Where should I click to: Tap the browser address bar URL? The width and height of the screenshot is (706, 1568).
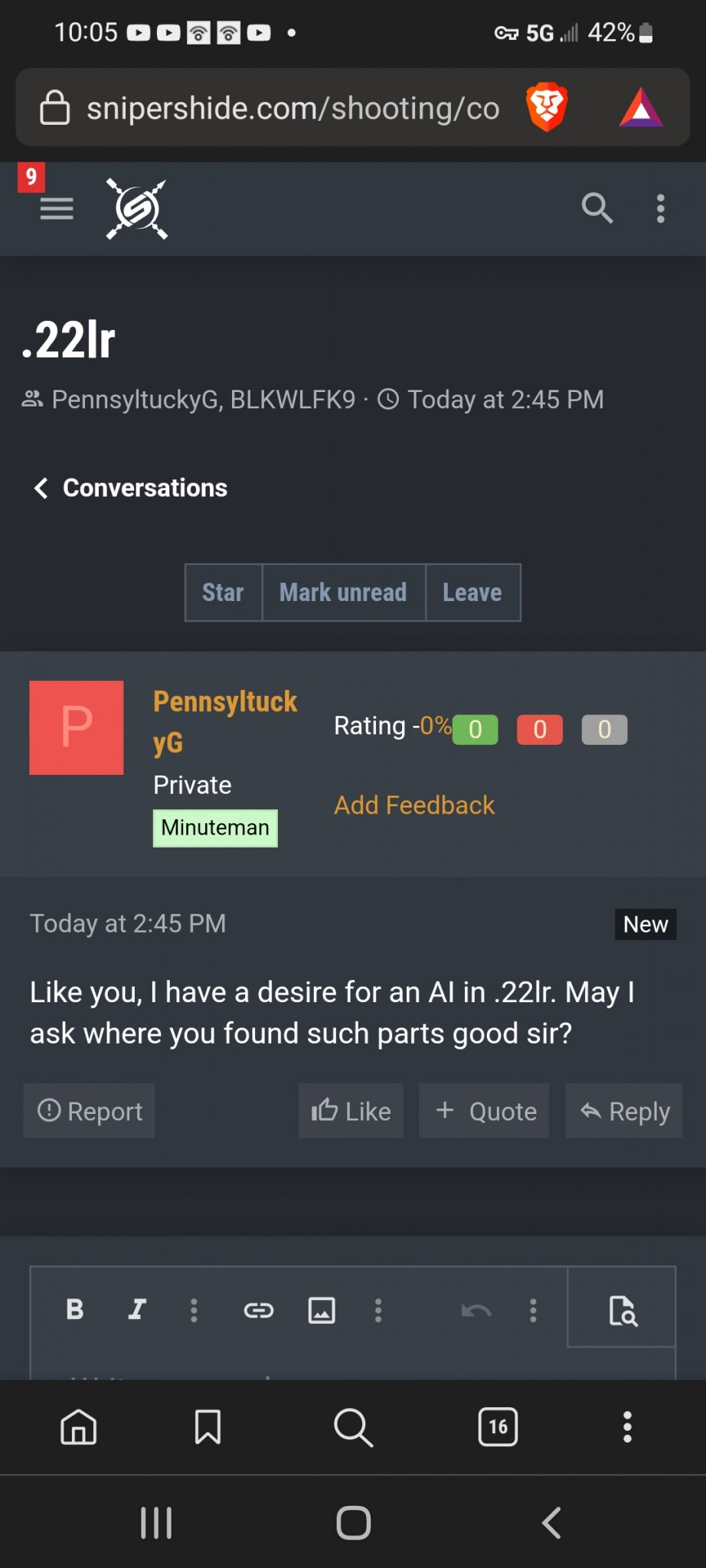293,108
